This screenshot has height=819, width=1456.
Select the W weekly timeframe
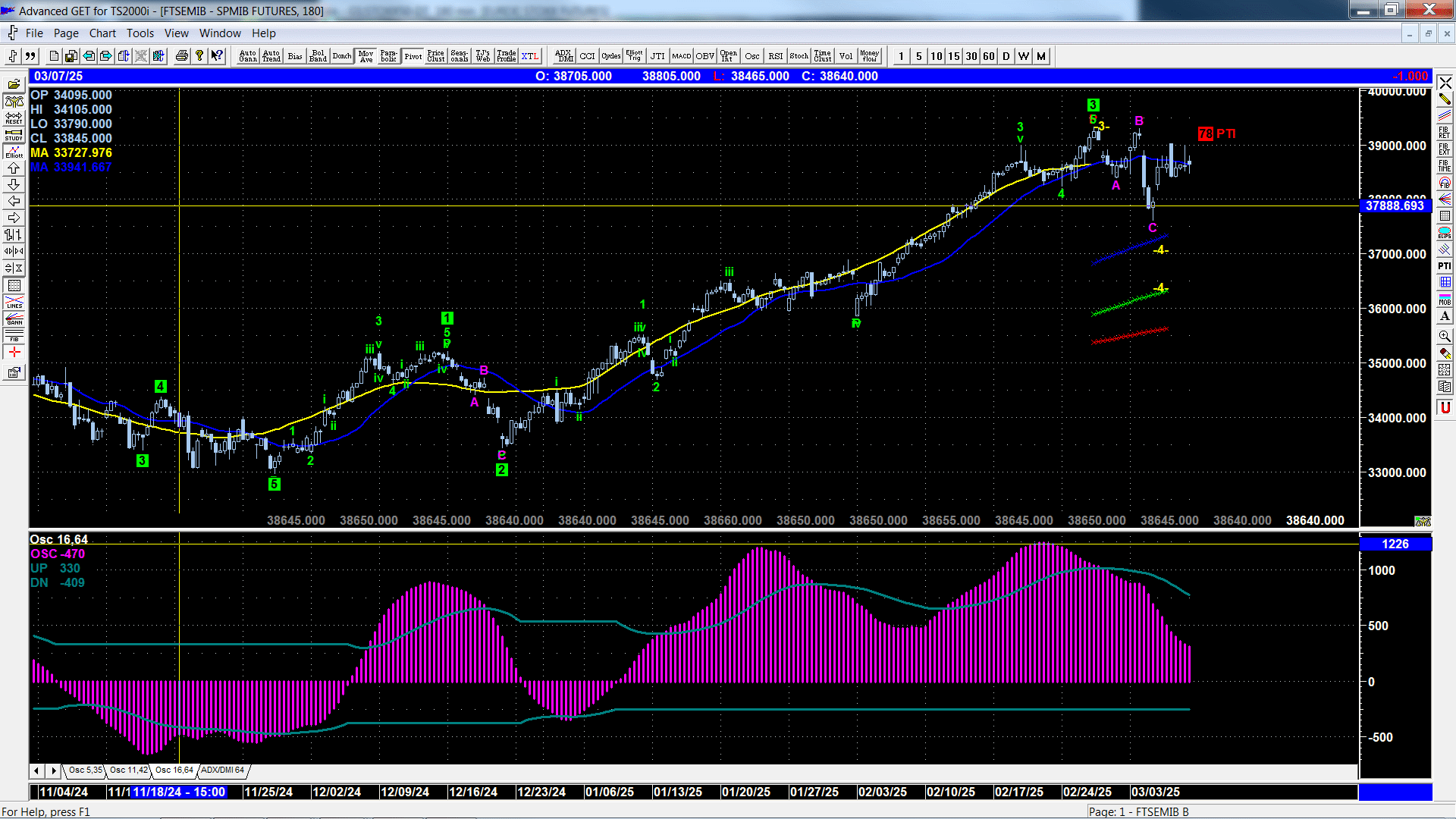click(1024, 56)
